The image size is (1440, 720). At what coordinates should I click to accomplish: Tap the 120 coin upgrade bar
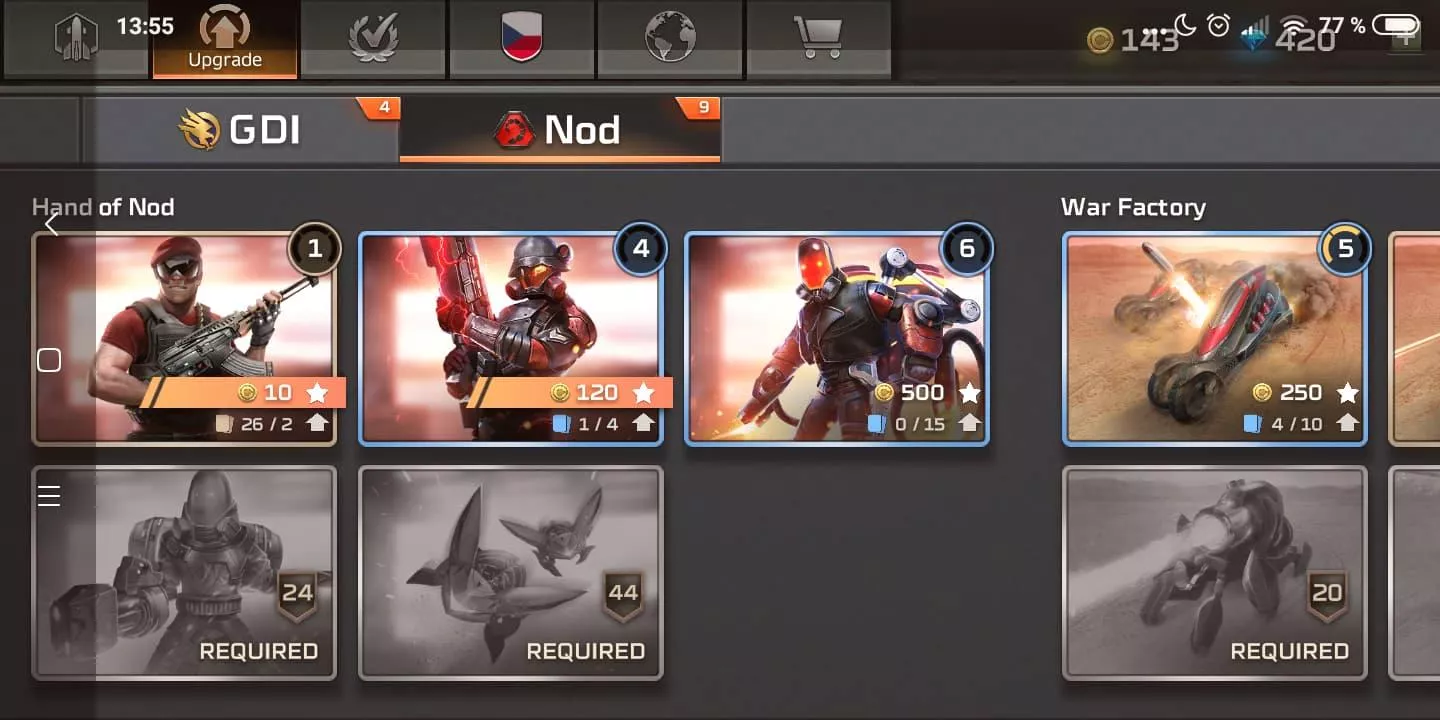point(570,392)
